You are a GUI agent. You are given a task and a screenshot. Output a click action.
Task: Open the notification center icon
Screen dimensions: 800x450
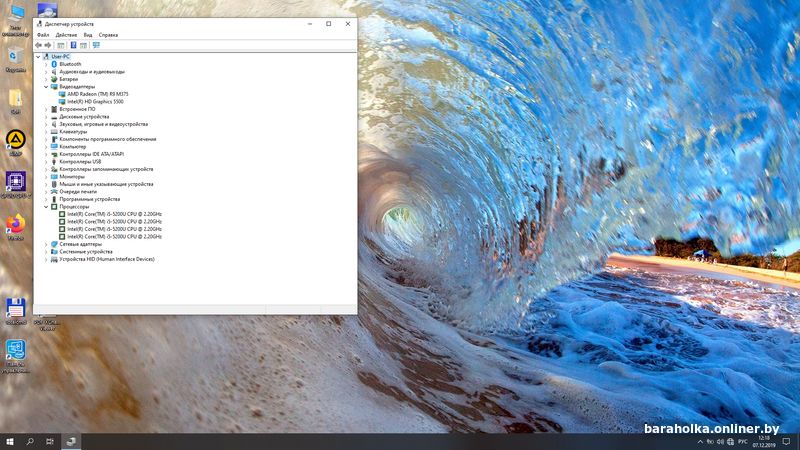[786, 442]
